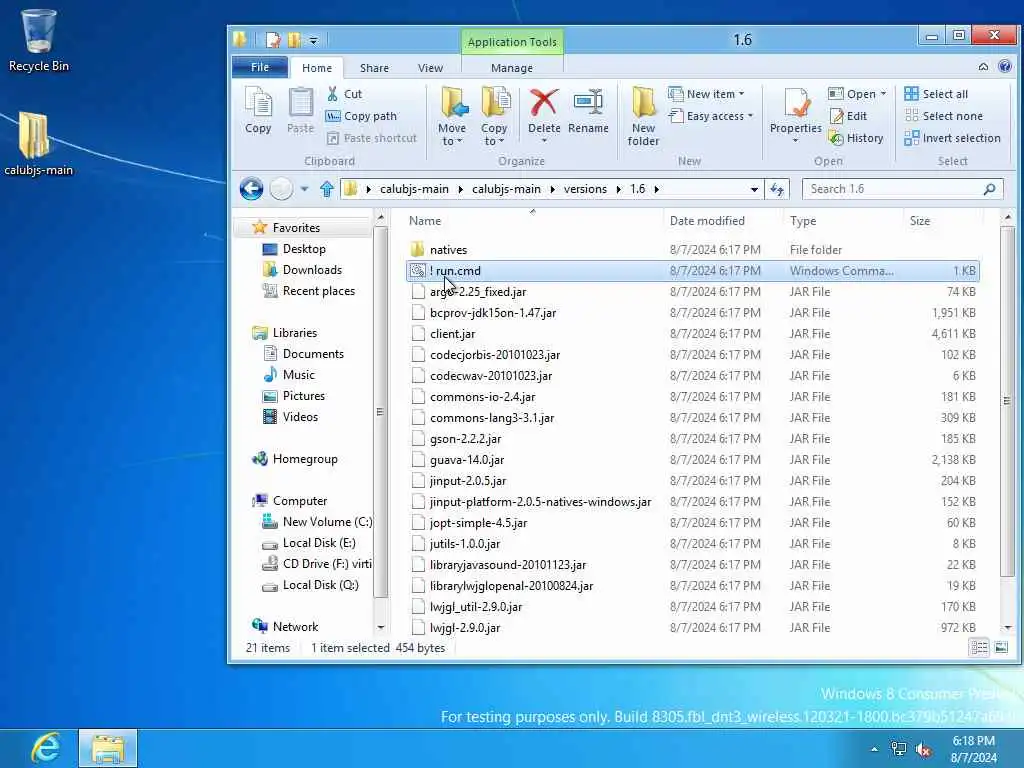1024x768 pixels.
Task: Open Desktop under Favorites
Action: (304, 249)
